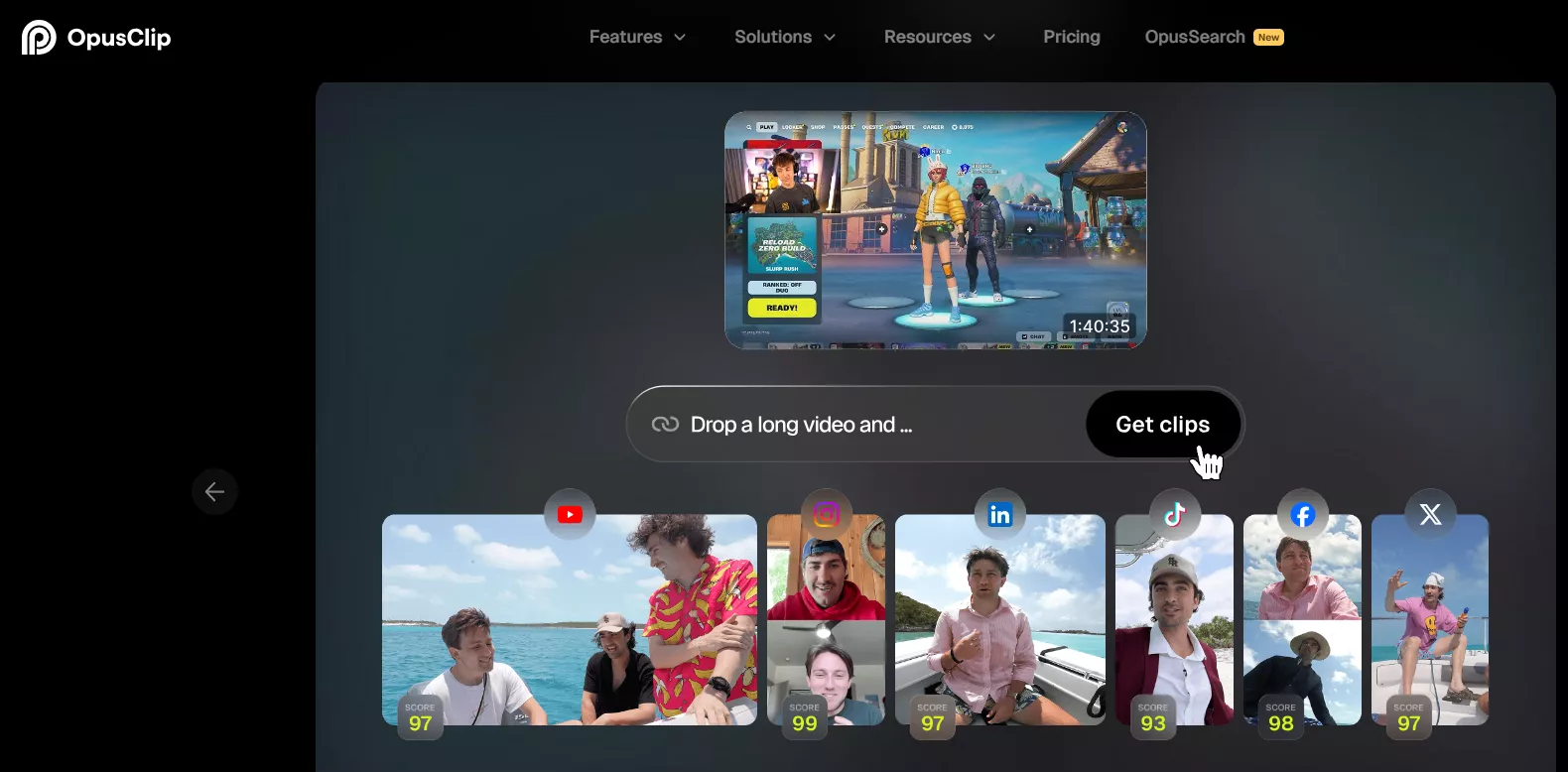Click the score 98 badge
This screenshot has width=1568, height=772.
(x=1281, y=718)
